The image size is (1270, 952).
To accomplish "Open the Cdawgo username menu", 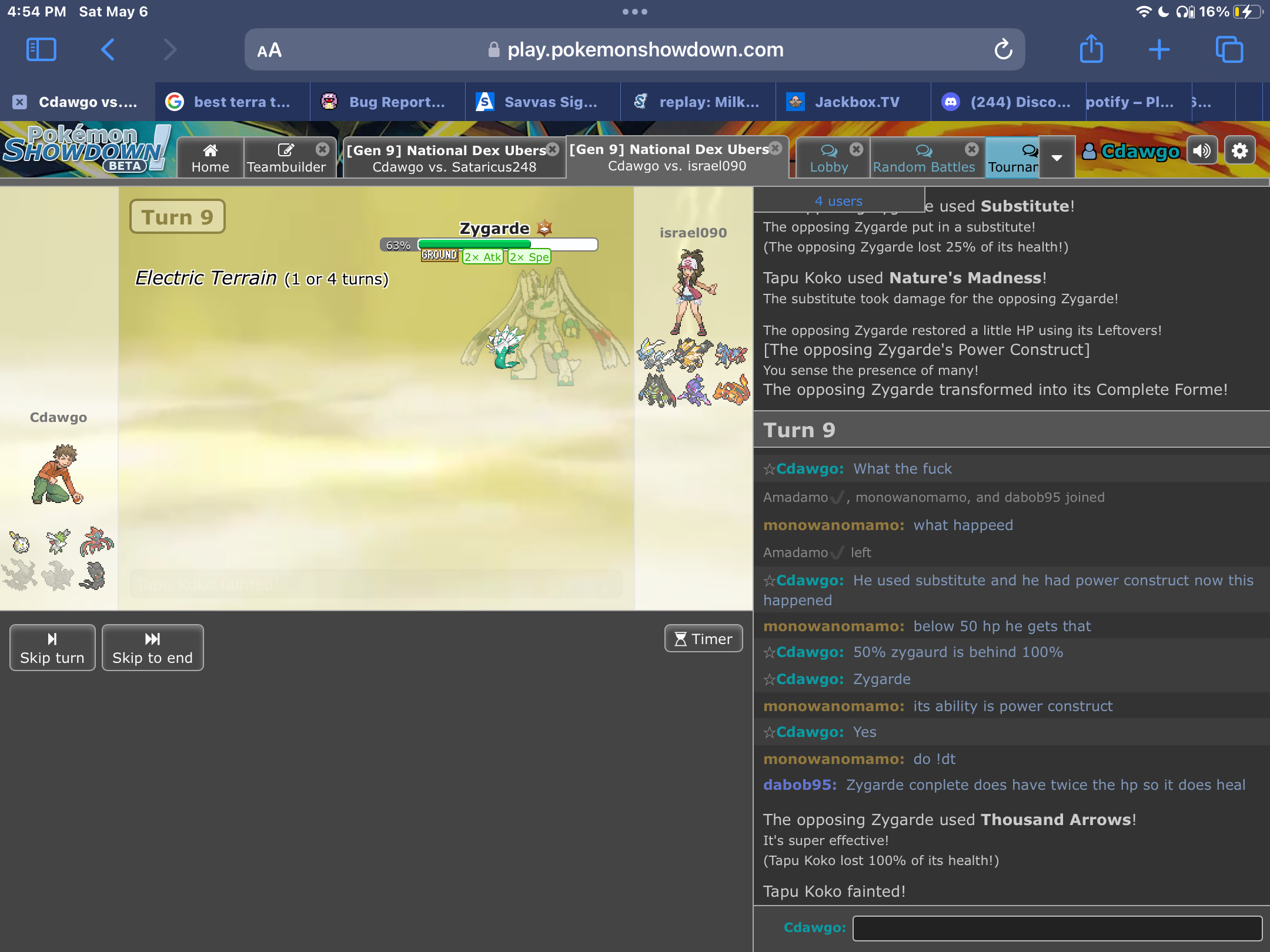I will coord(1131,151).
